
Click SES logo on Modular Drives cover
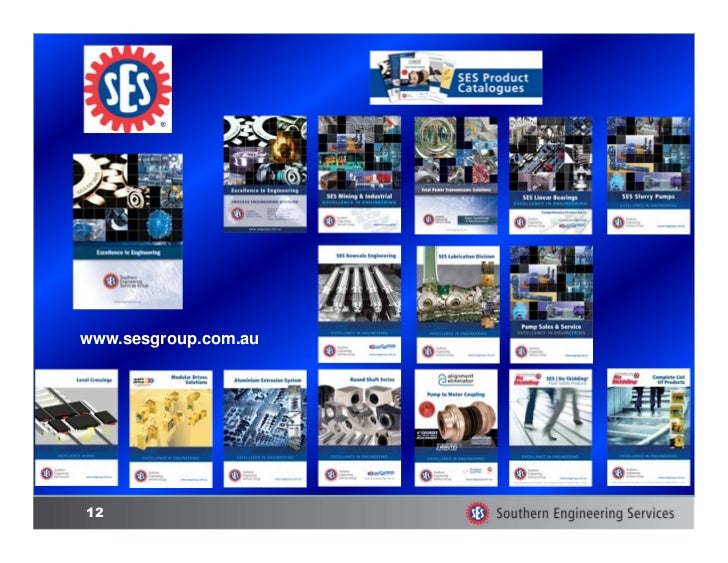pos(140,476)
